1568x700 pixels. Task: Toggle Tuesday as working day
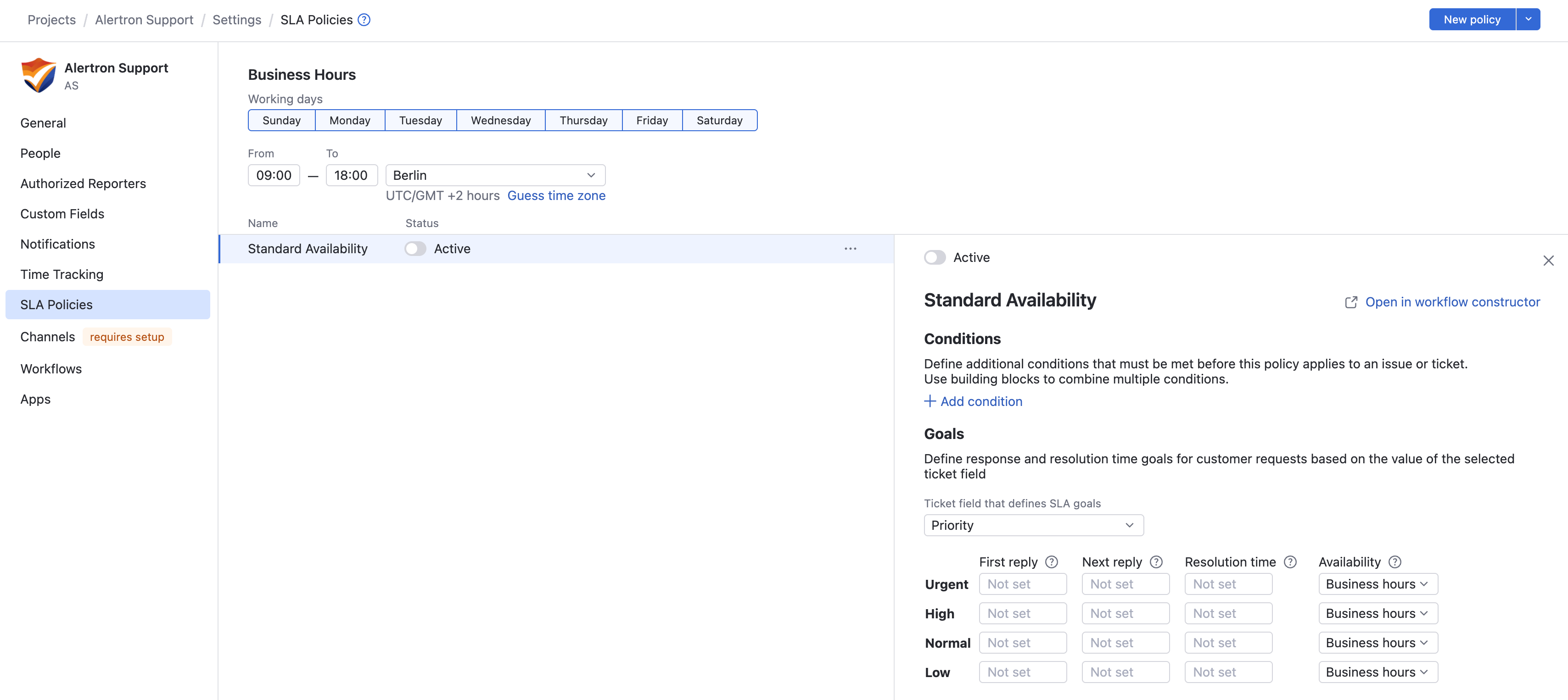tap(420, 121)
